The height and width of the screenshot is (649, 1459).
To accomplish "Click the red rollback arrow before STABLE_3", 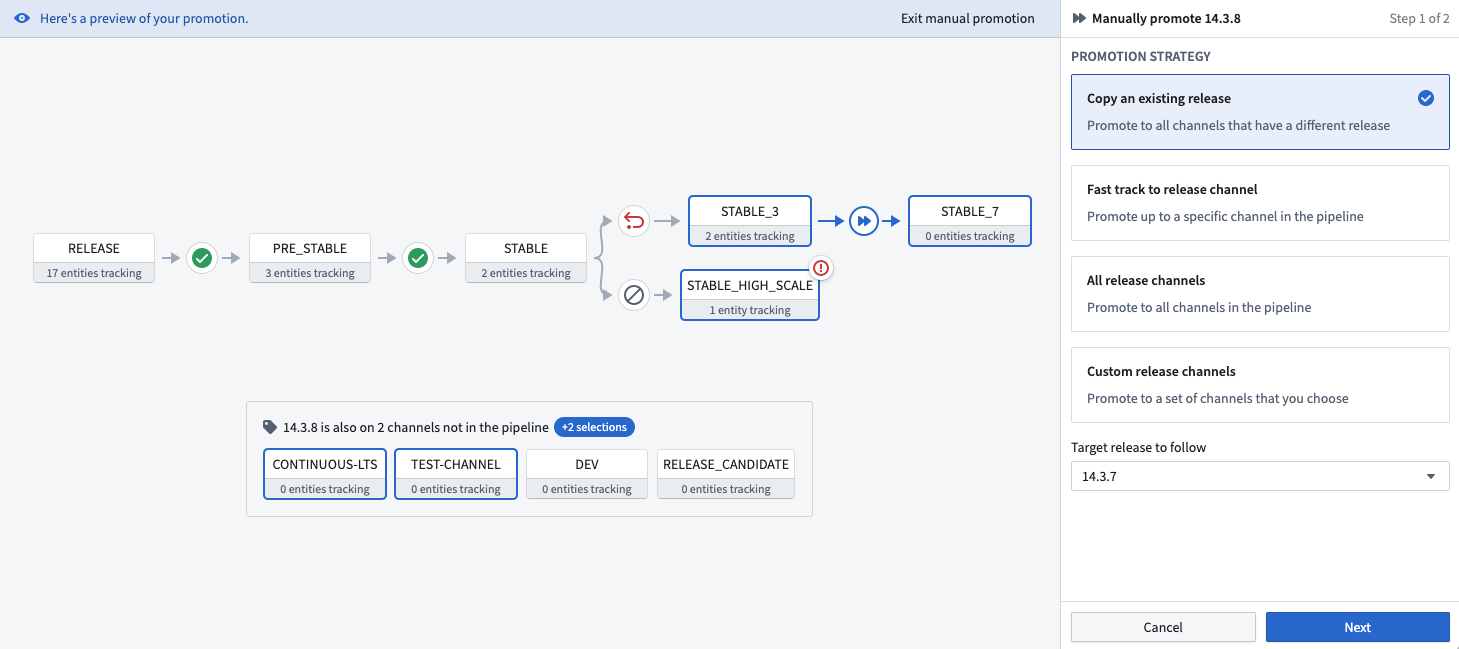I will click(x=633, y=220).
